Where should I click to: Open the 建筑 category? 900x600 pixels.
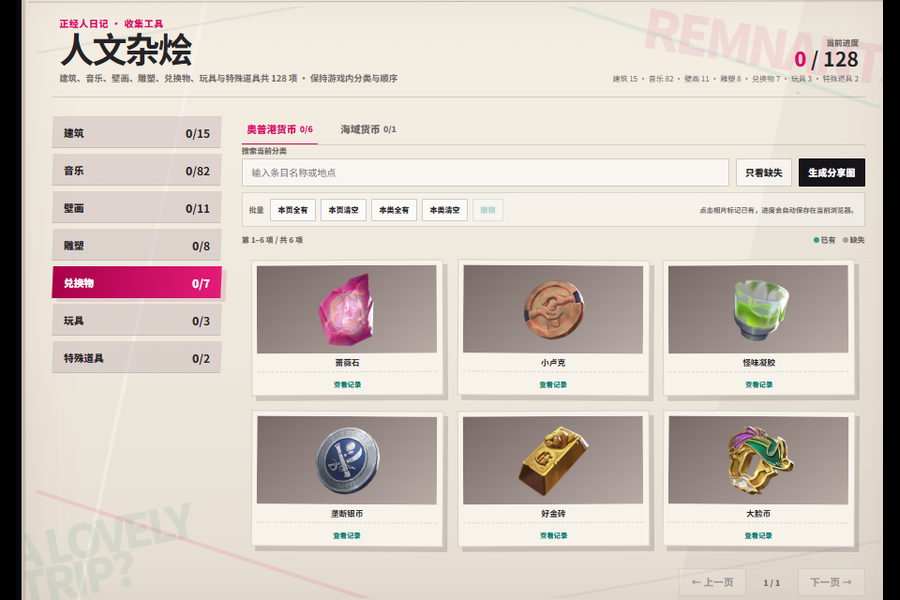137,133
